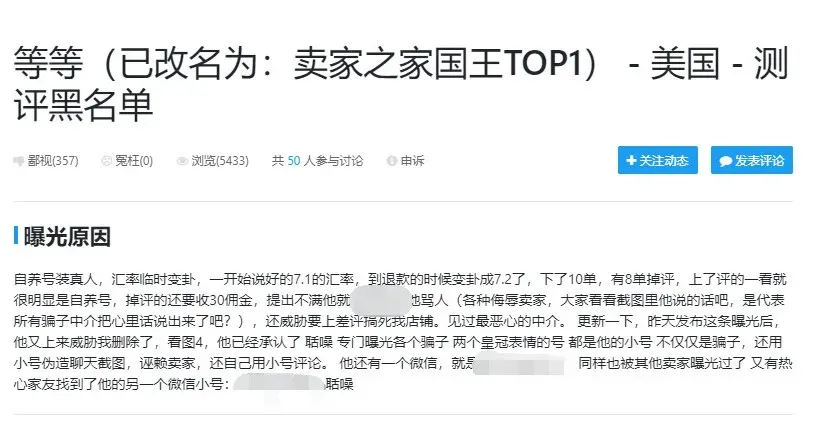The width and height of the screenshot is (831, 432).
Task: Click blurred WeChat ID after 就是
Action: point(519,363)
